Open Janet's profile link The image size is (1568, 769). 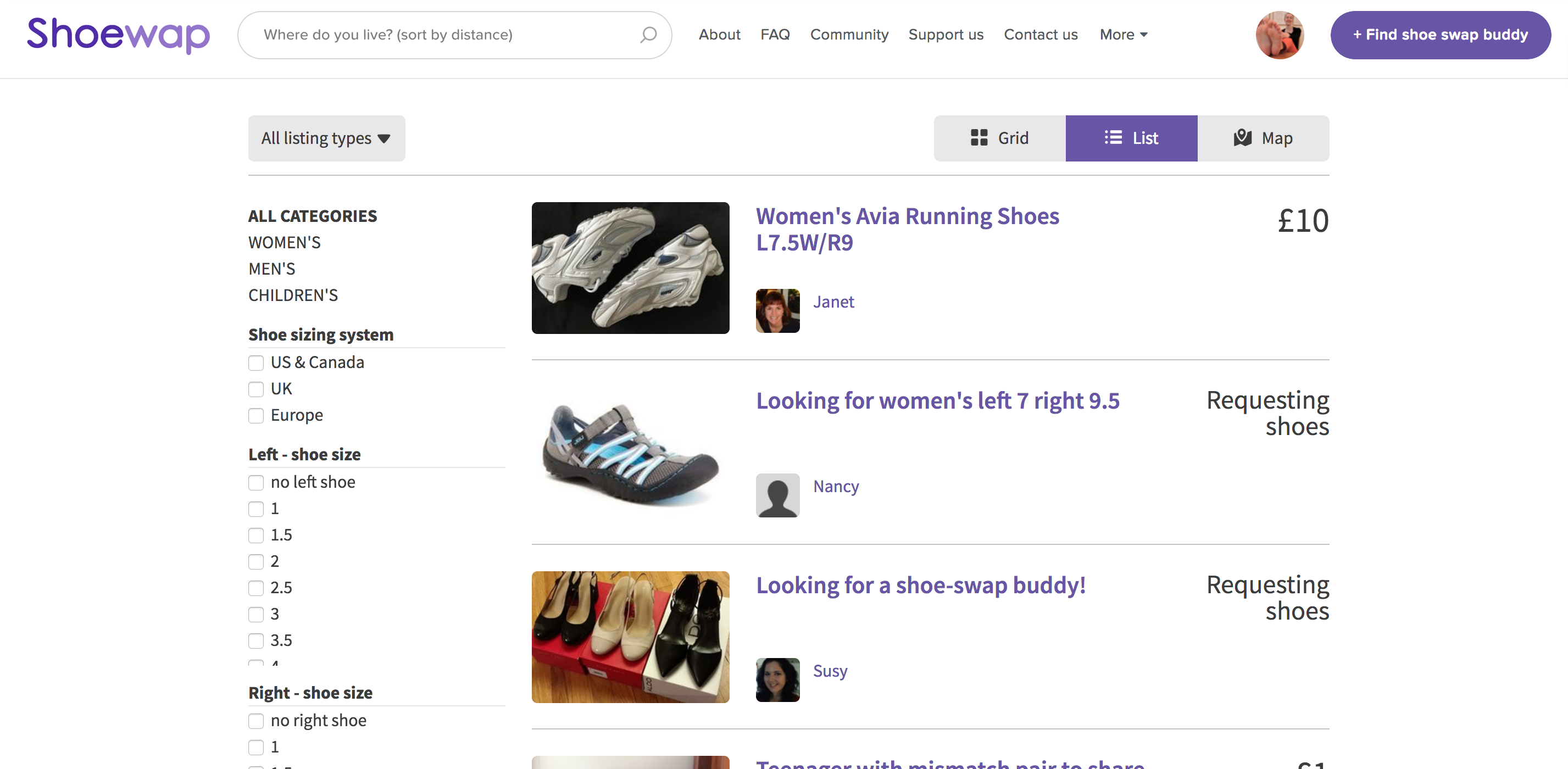click(833, 302)
